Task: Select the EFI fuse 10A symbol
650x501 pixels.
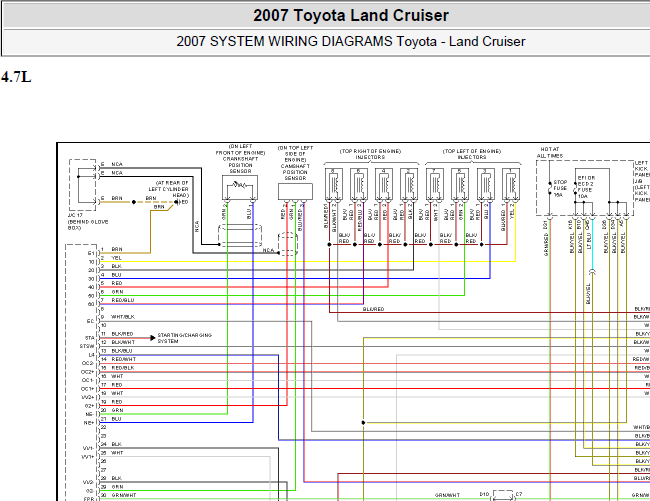Action: (x=575, y=189)
